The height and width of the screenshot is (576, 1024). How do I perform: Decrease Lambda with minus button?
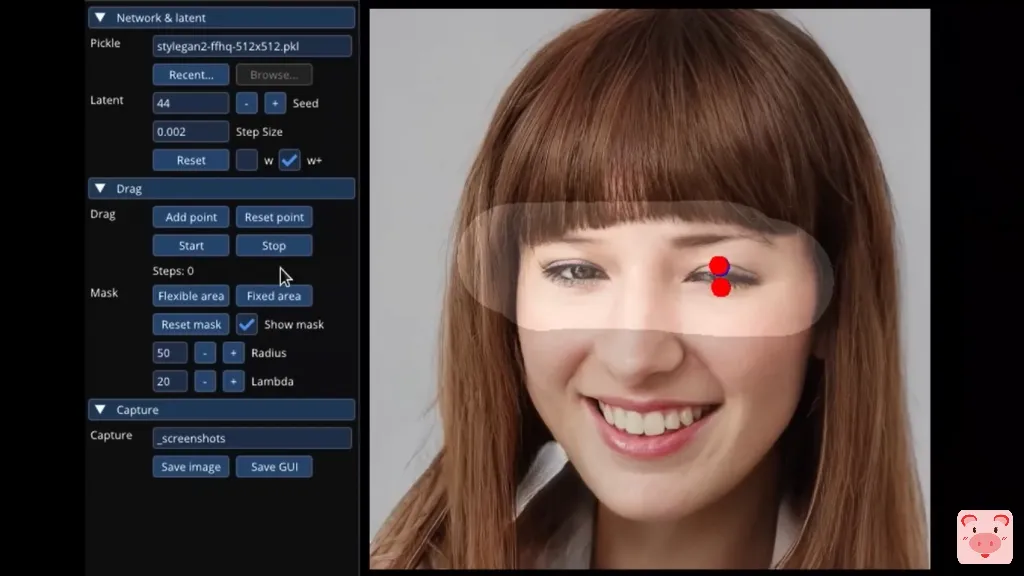204,381
